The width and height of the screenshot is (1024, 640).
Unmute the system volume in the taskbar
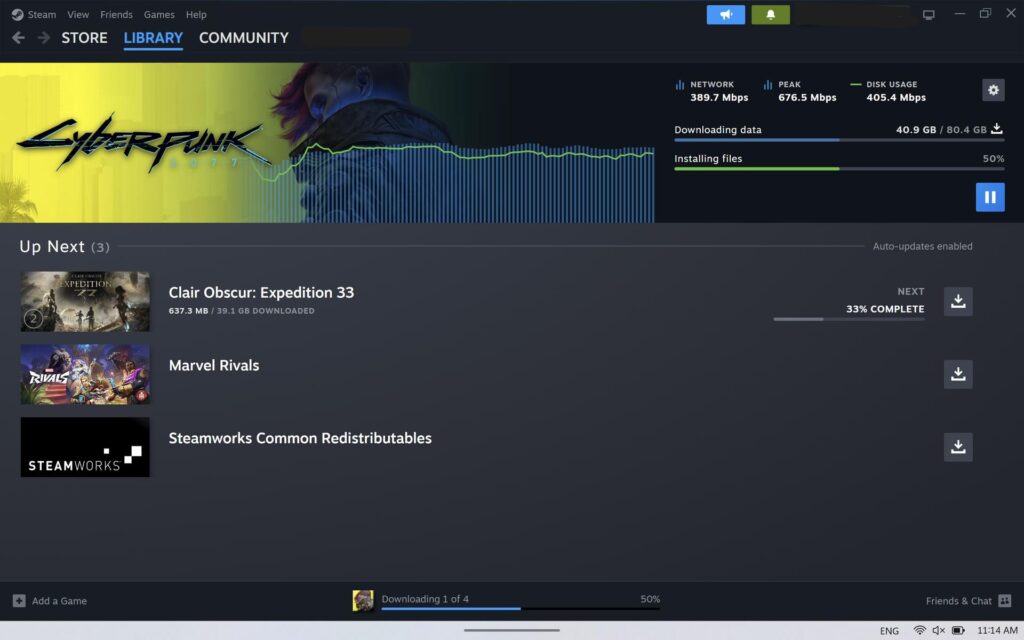click(x=937, y=630)
